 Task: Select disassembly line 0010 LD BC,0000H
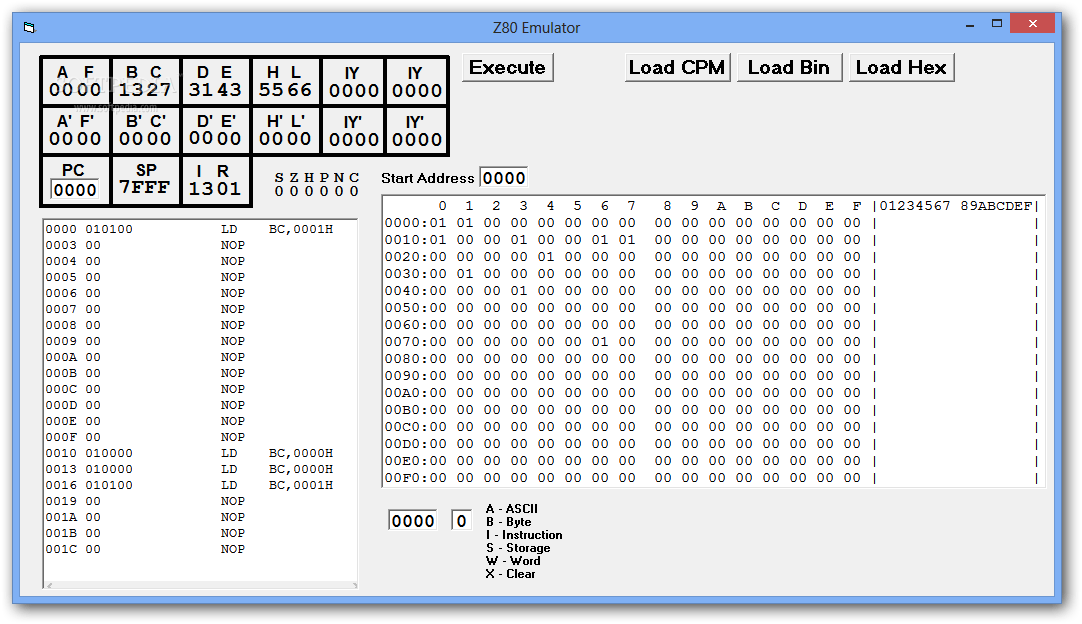[x=190, y=454]
